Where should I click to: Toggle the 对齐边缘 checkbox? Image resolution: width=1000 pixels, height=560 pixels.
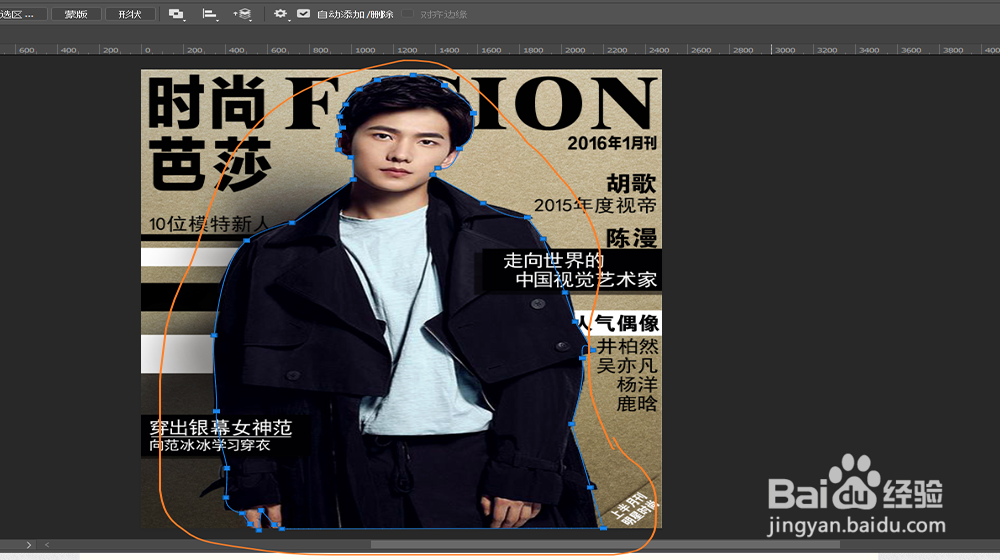(408, 14)
